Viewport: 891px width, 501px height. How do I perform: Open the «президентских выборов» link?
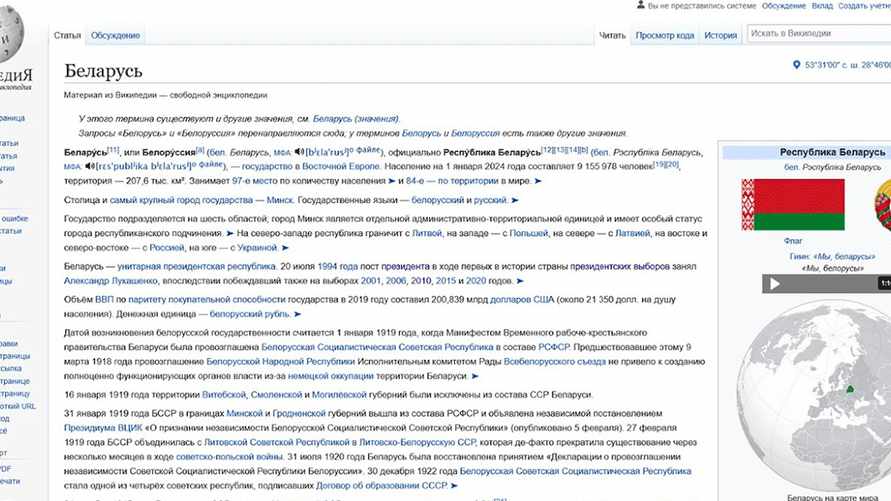(x=620, y=266)
